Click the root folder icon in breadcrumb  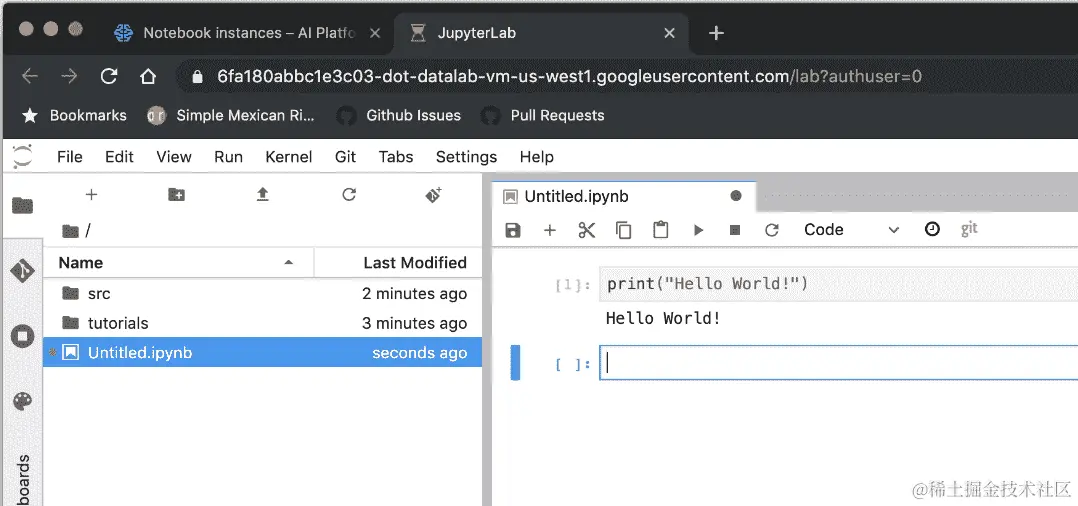tap(70, 231)
